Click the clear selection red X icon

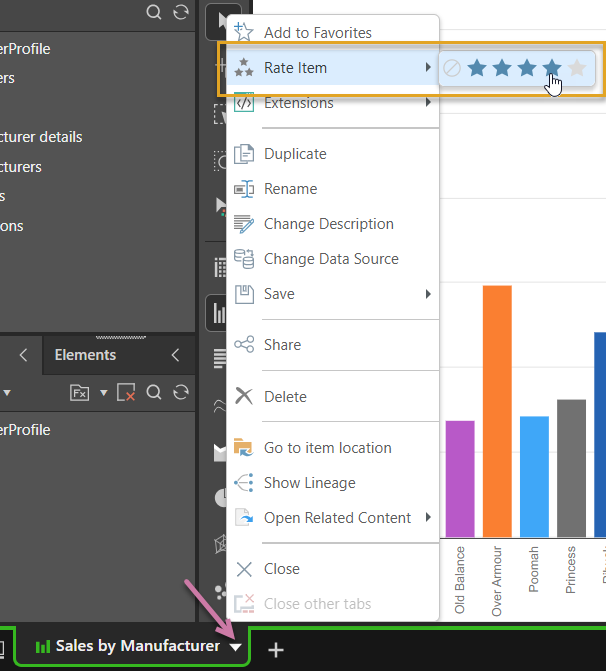point(126,393)
